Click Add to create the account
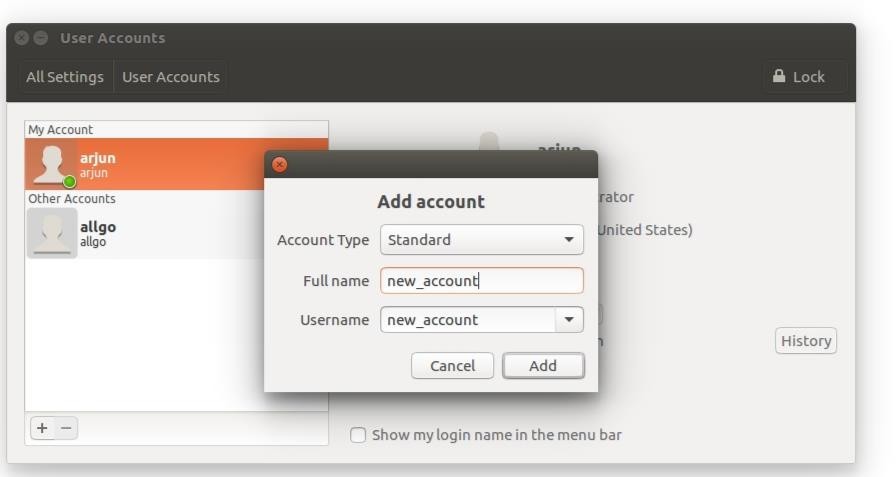Viewport: 896px width, 477px height. click(543, 366)
